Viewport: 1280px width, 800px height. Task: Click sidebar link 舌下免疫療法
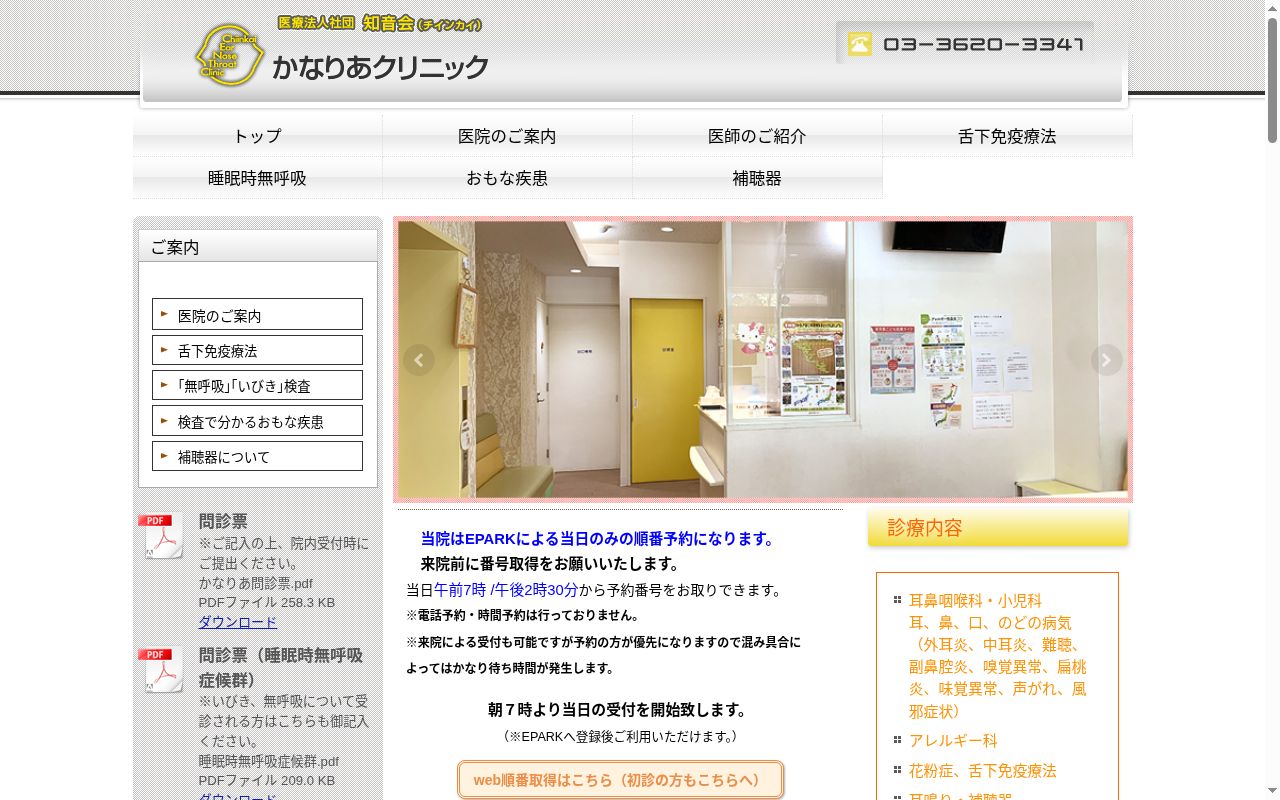click(257, 350)
